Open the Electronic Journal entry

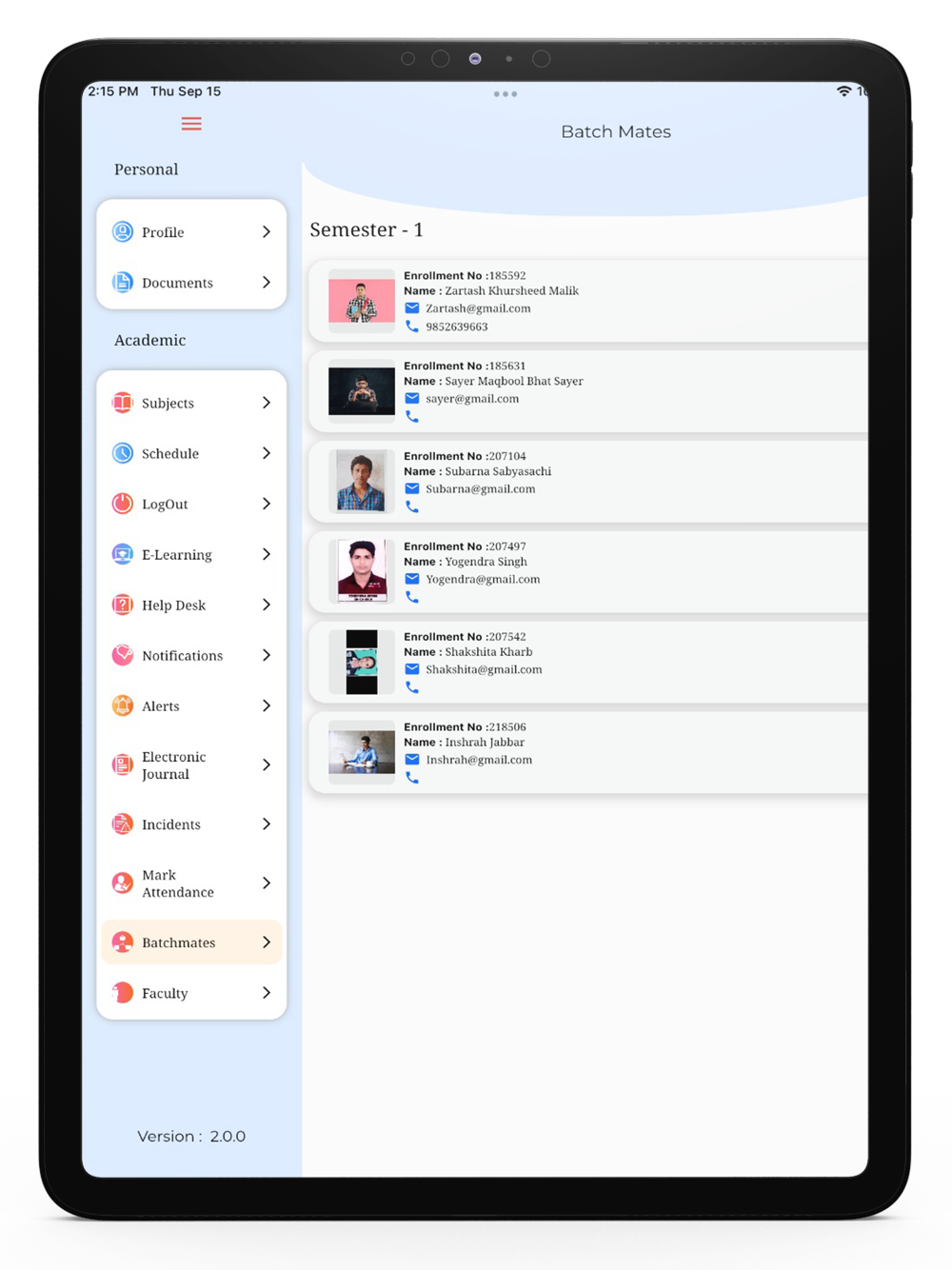click(x=191, y=764)
